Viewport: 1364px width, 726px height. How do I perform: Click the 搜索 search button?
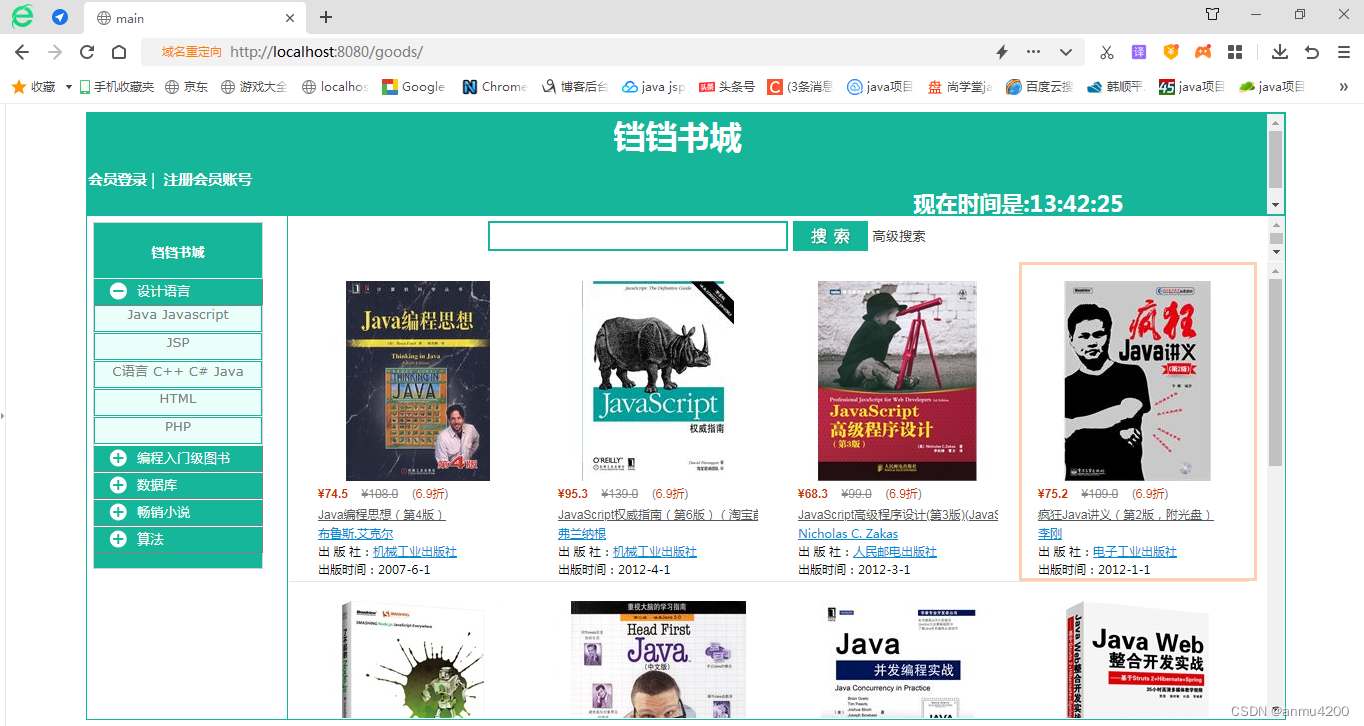tap(830, 235)
